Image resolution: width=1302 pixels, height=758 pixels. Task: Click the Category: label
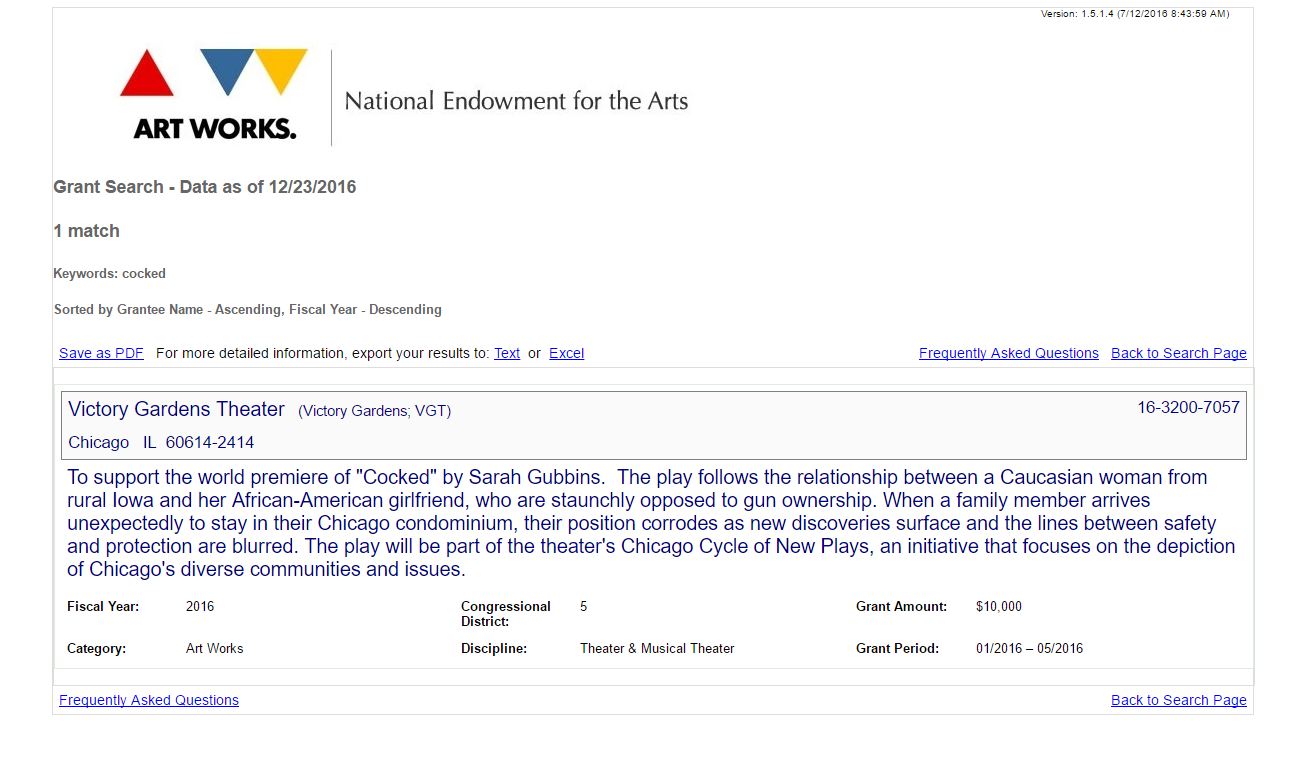[x=97, y=648]
